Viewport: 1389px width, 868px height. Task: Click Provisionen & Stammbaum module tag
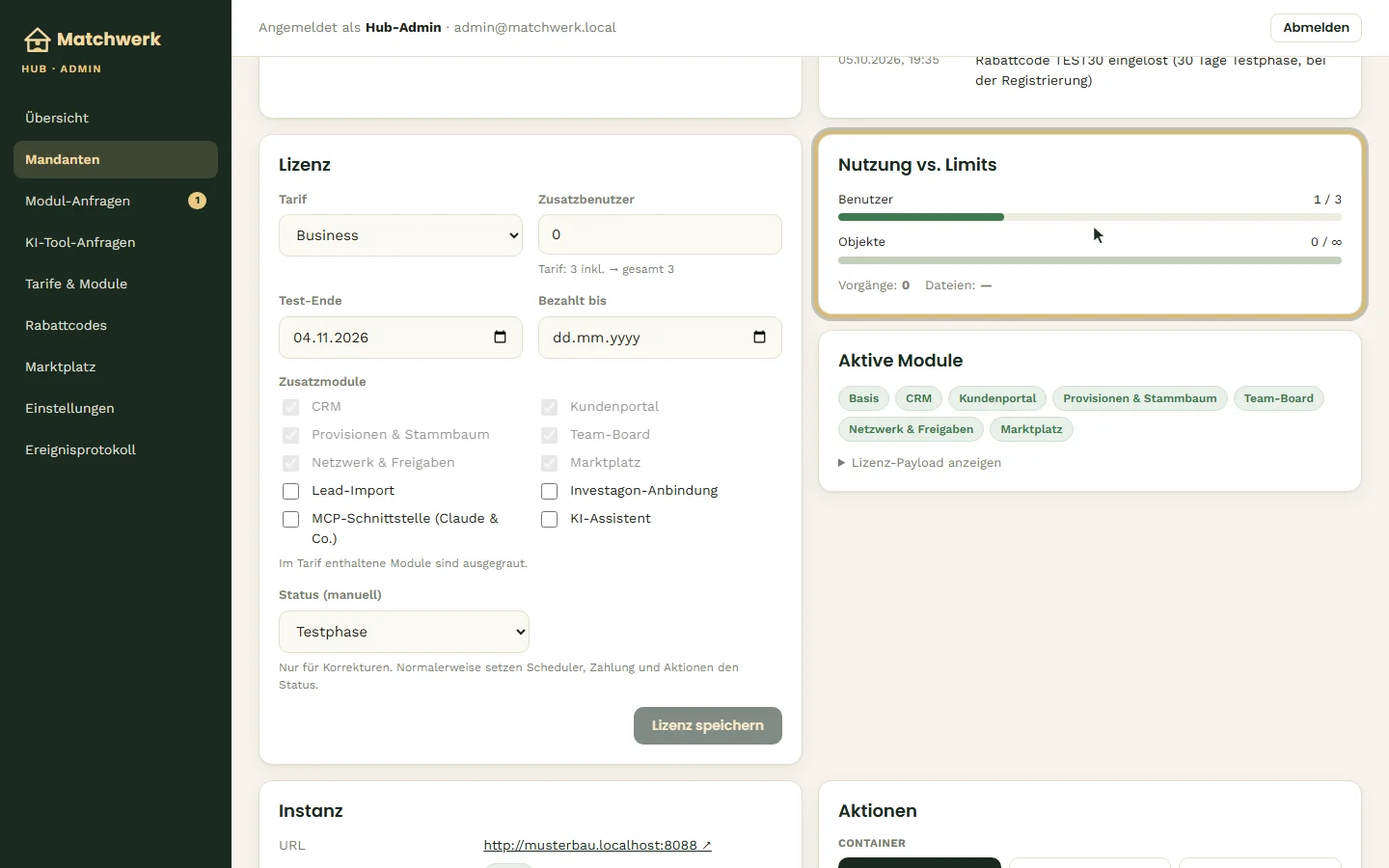click(x=1140, y=398)
